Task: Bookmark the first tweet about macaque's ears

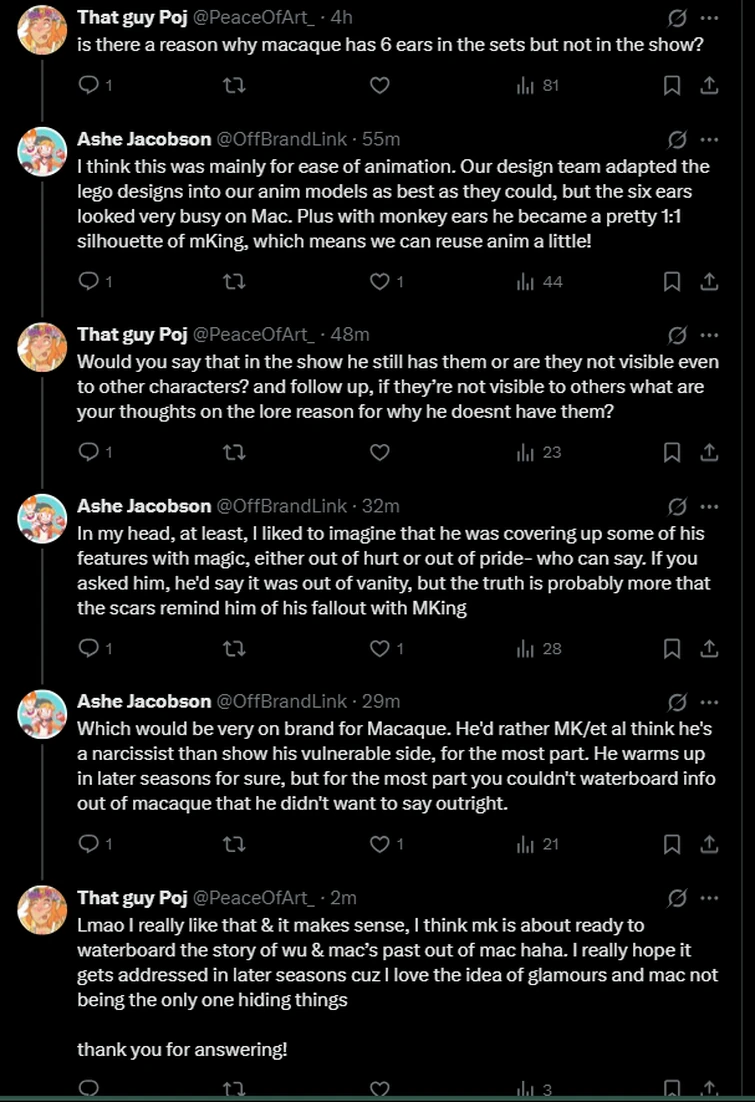Action: click(672, 86)
